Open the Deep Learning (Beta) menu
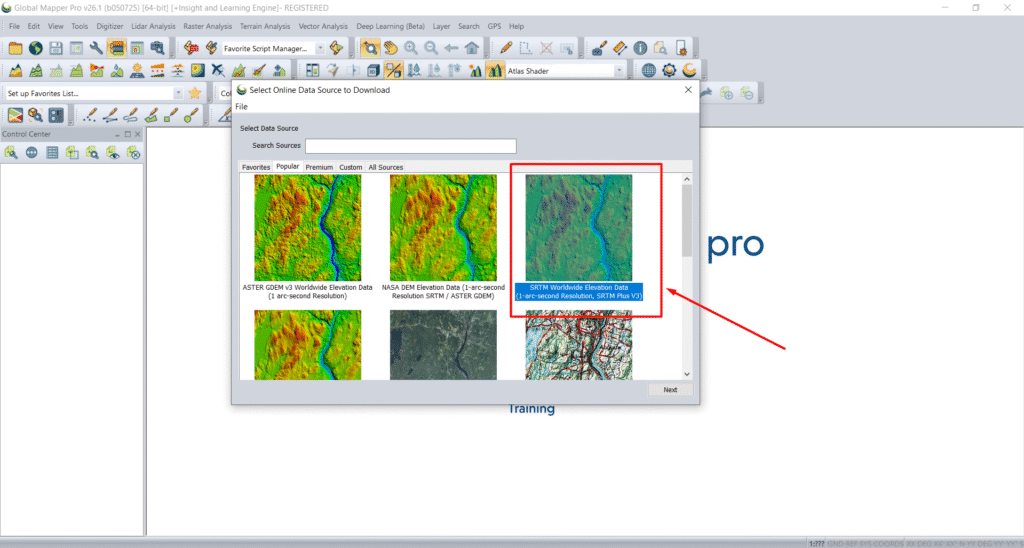 (390, 26)
